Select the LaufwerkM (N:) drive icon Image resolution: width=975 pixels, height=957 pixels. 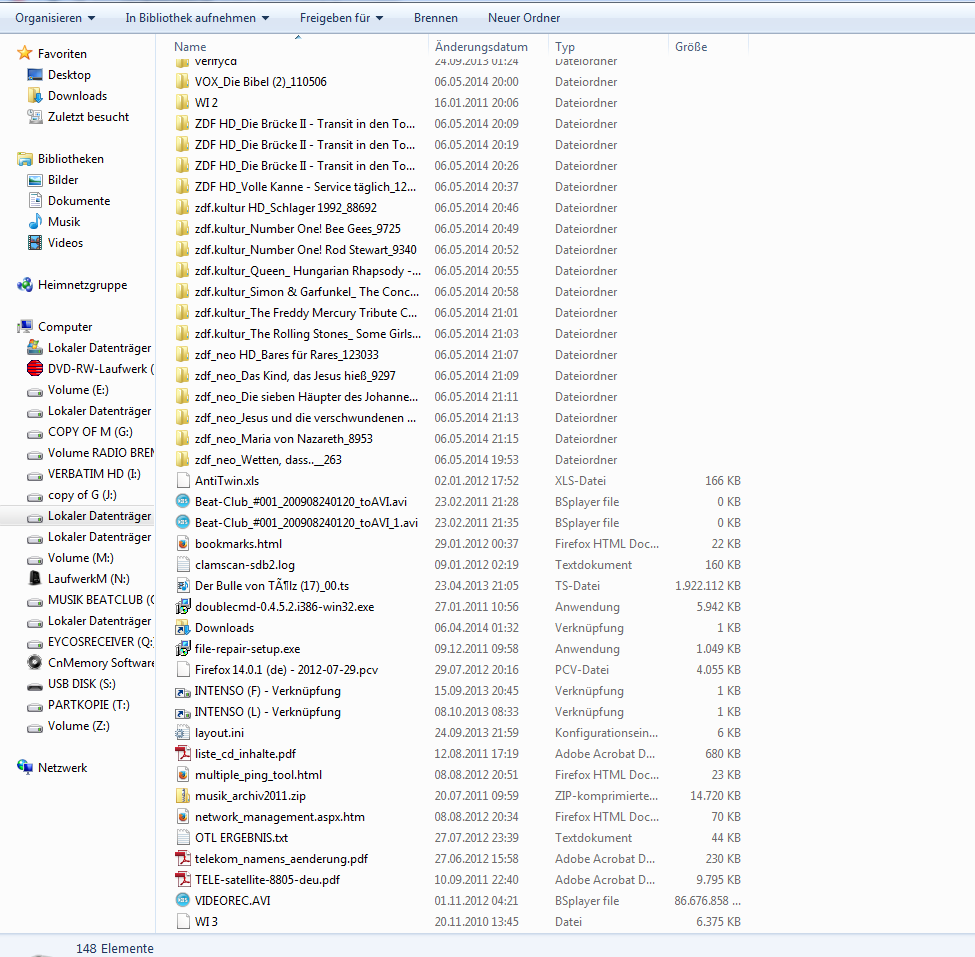pyautogui.click(x=35, y=578)
